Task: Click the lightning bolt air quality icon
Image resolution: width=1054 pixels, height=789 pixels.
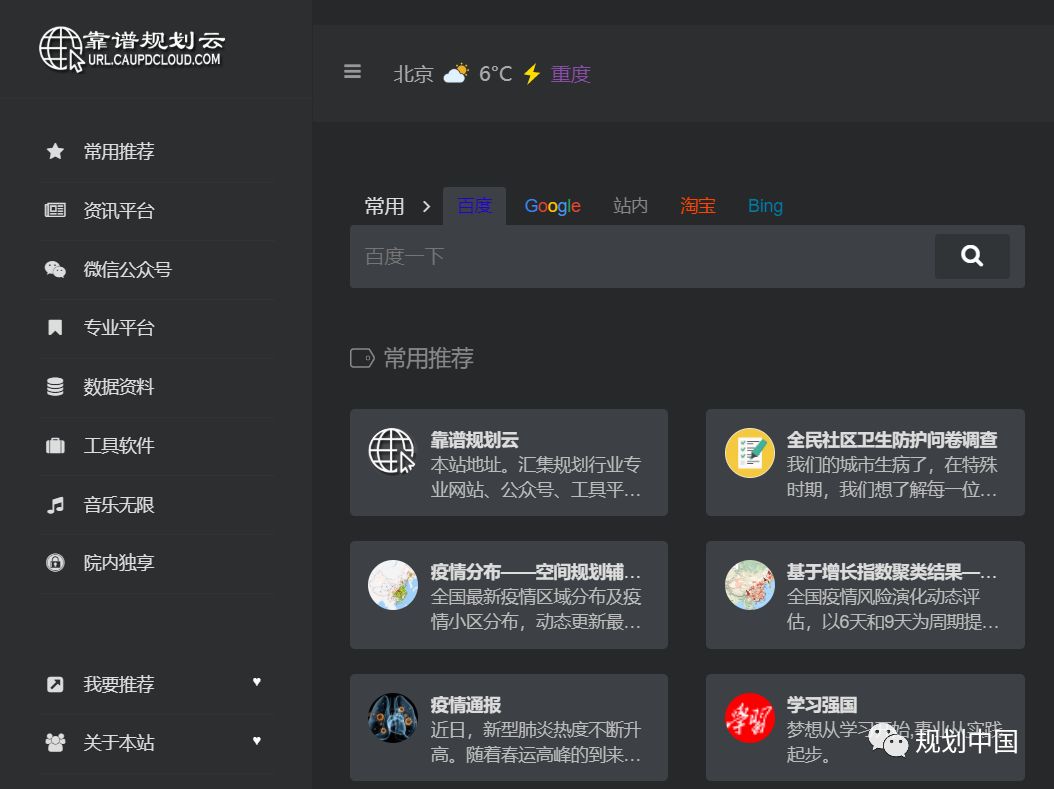Action: 532,73
